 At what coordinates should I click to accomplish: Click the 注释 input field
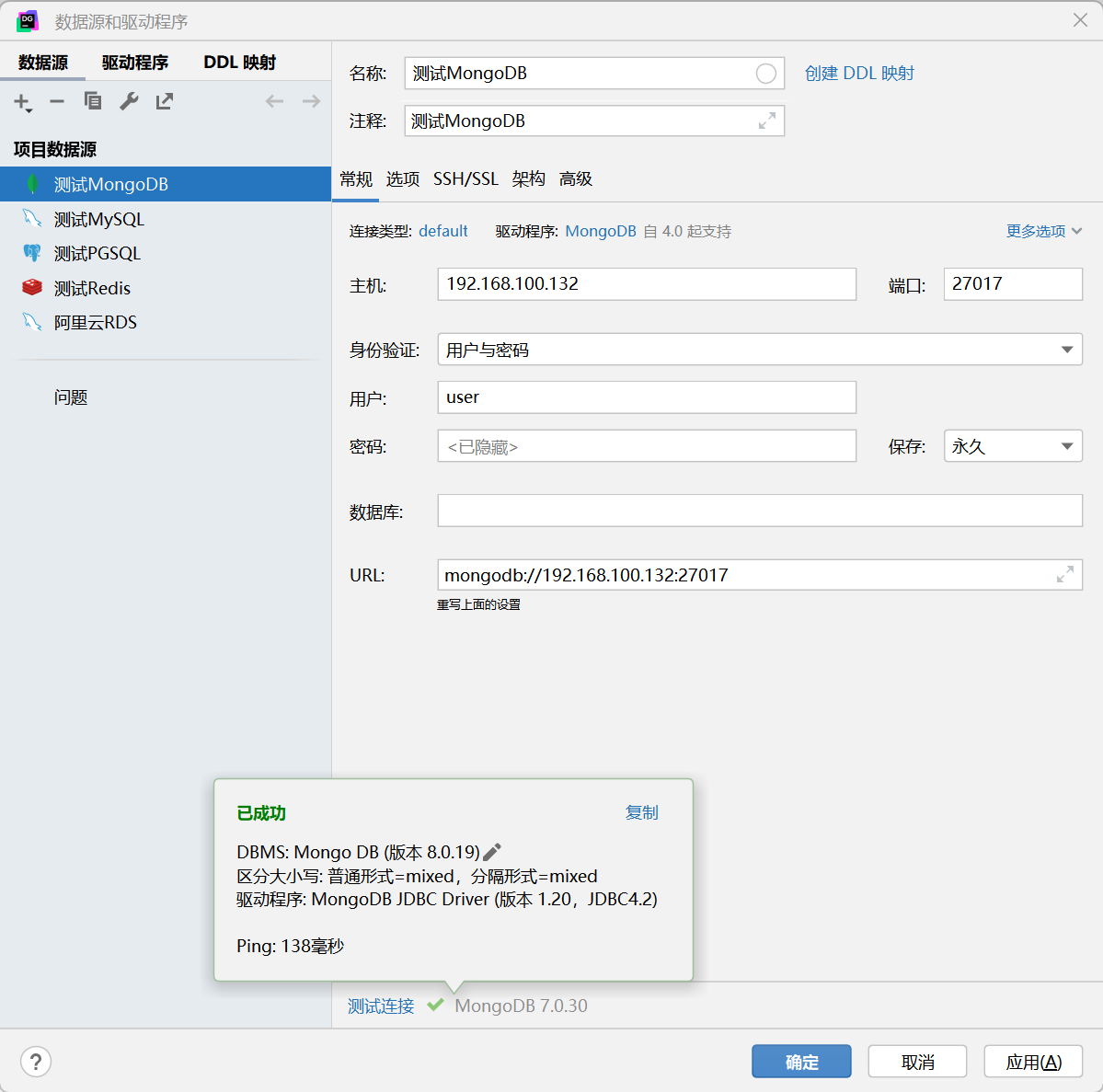[594, 121]
